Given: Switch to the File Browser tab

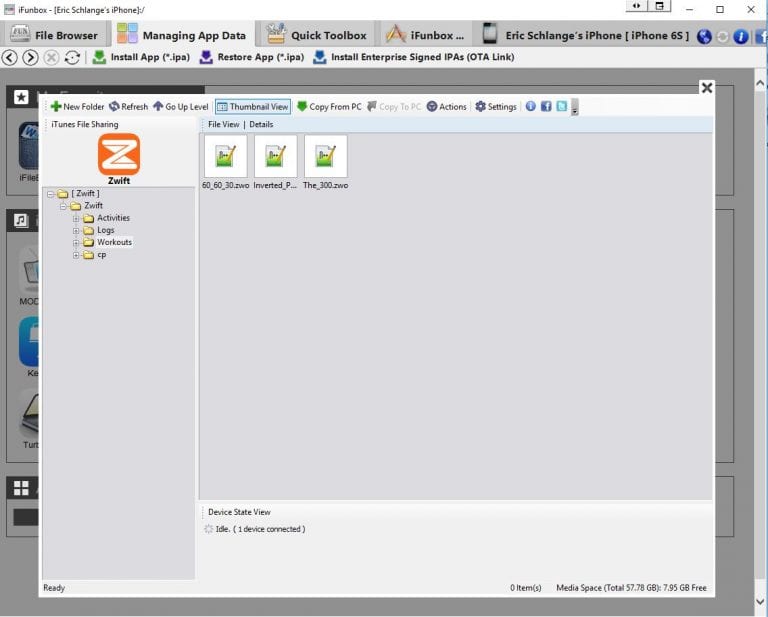Looking at the screenshot, I should pos(54,35).
